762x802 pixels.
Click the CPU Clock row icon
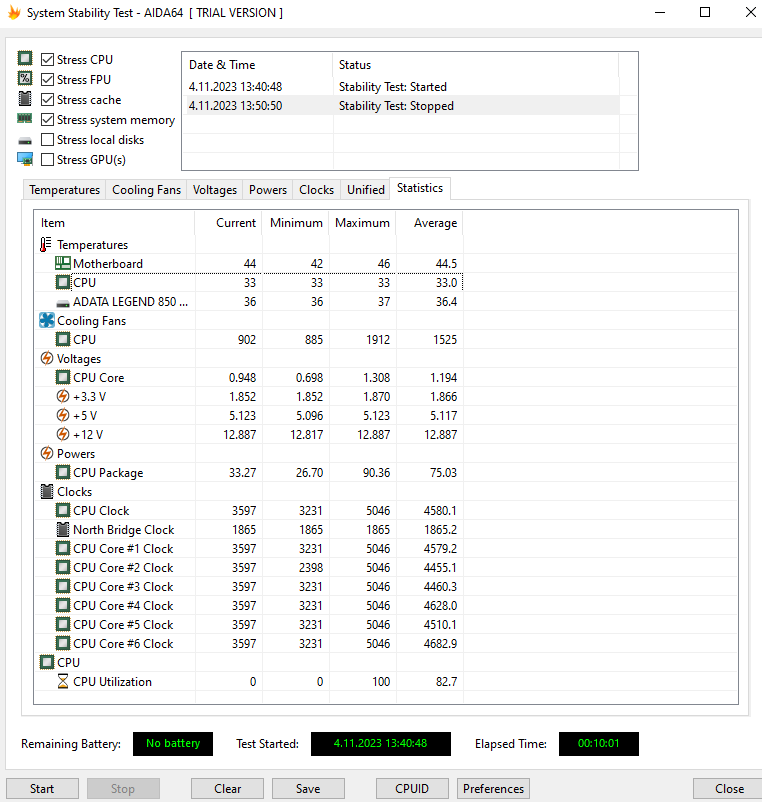pos(62,510)
